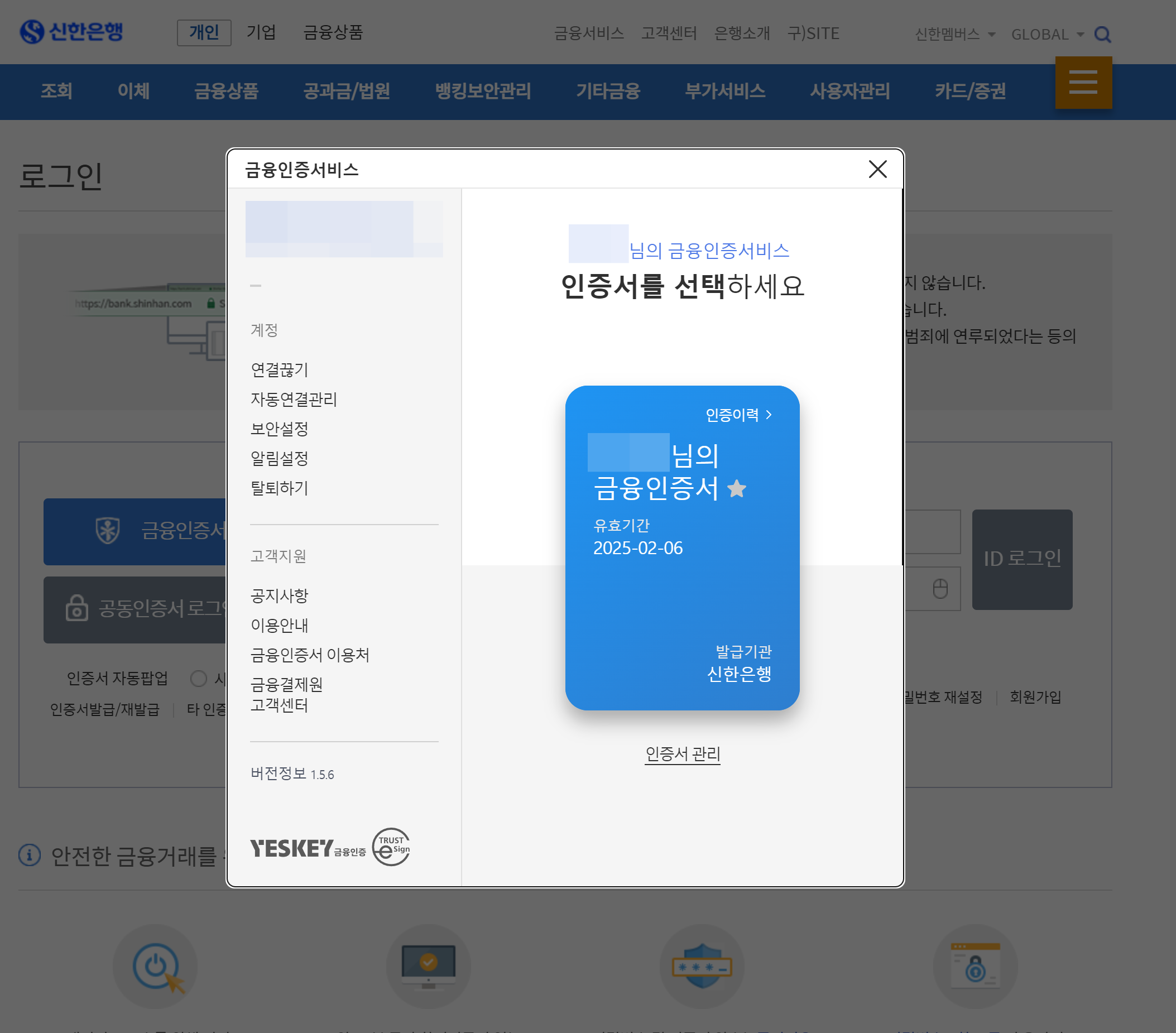1176x1033 pixels.
Task: Click the info icon beside 안전한 금융거래
Action: pos(30,856)
